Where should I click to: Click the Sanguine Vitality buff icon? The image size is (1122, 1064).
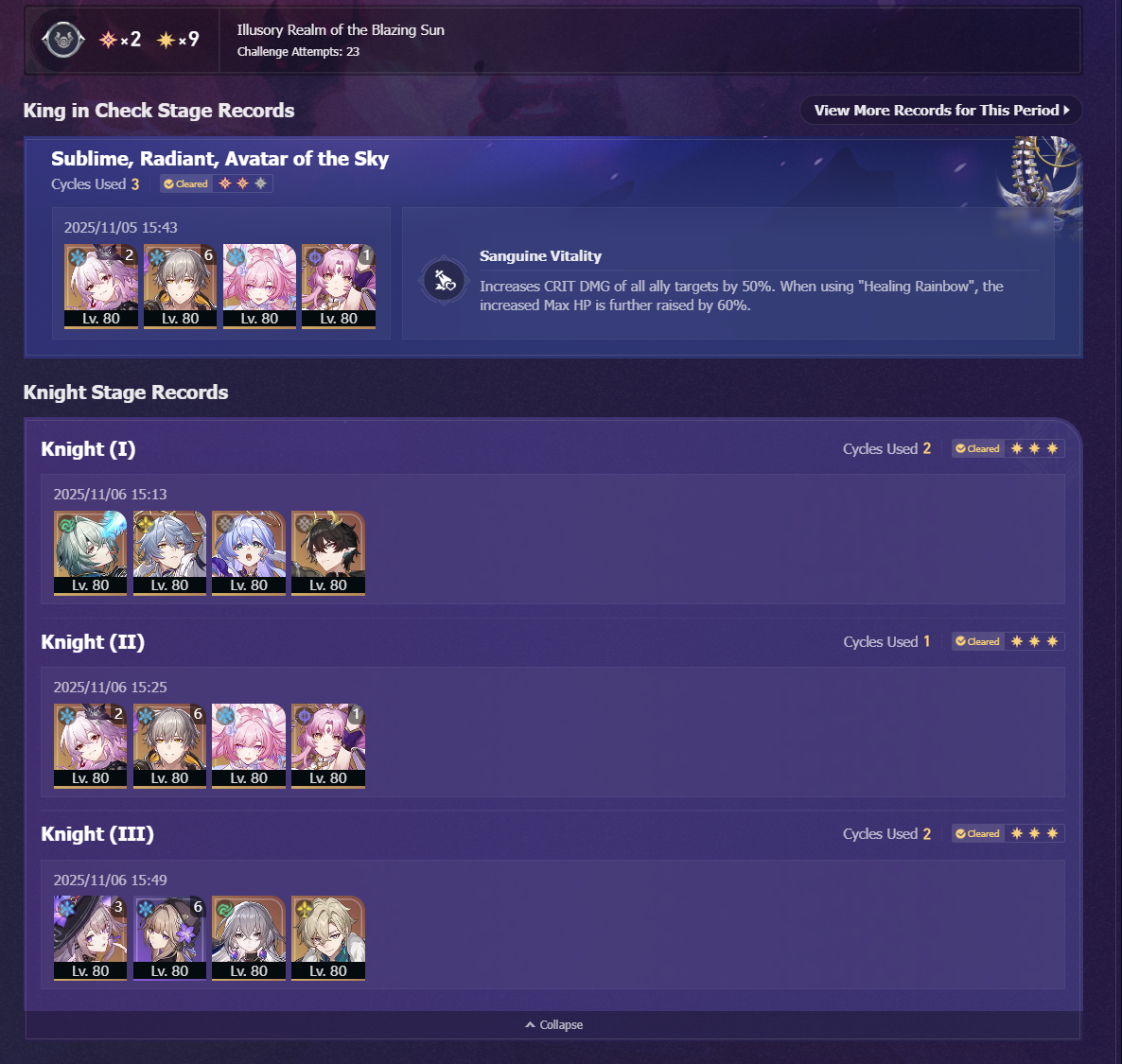point(444,281)
